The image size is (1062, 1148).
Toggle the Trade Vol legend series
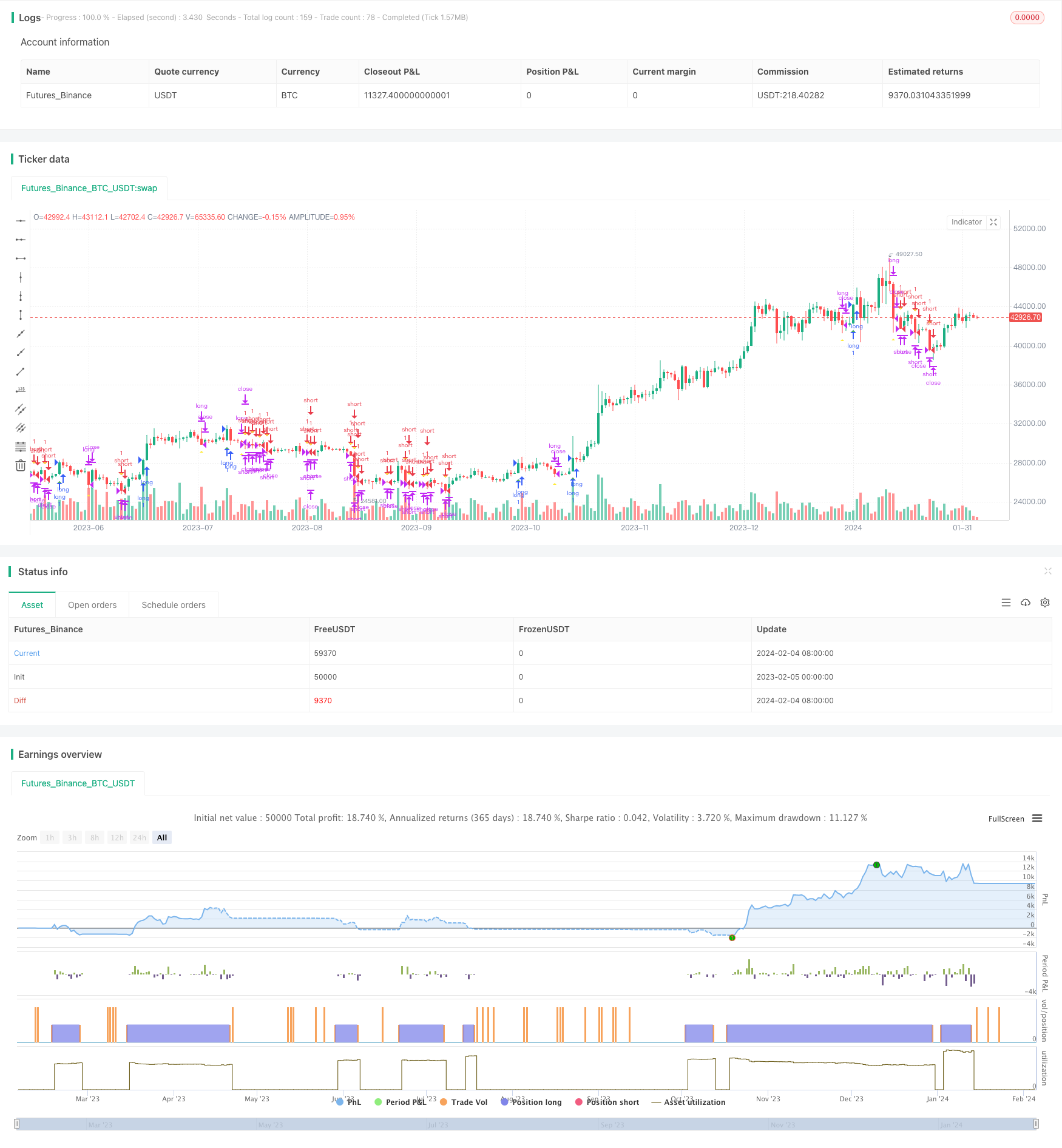pos(464,1102)
